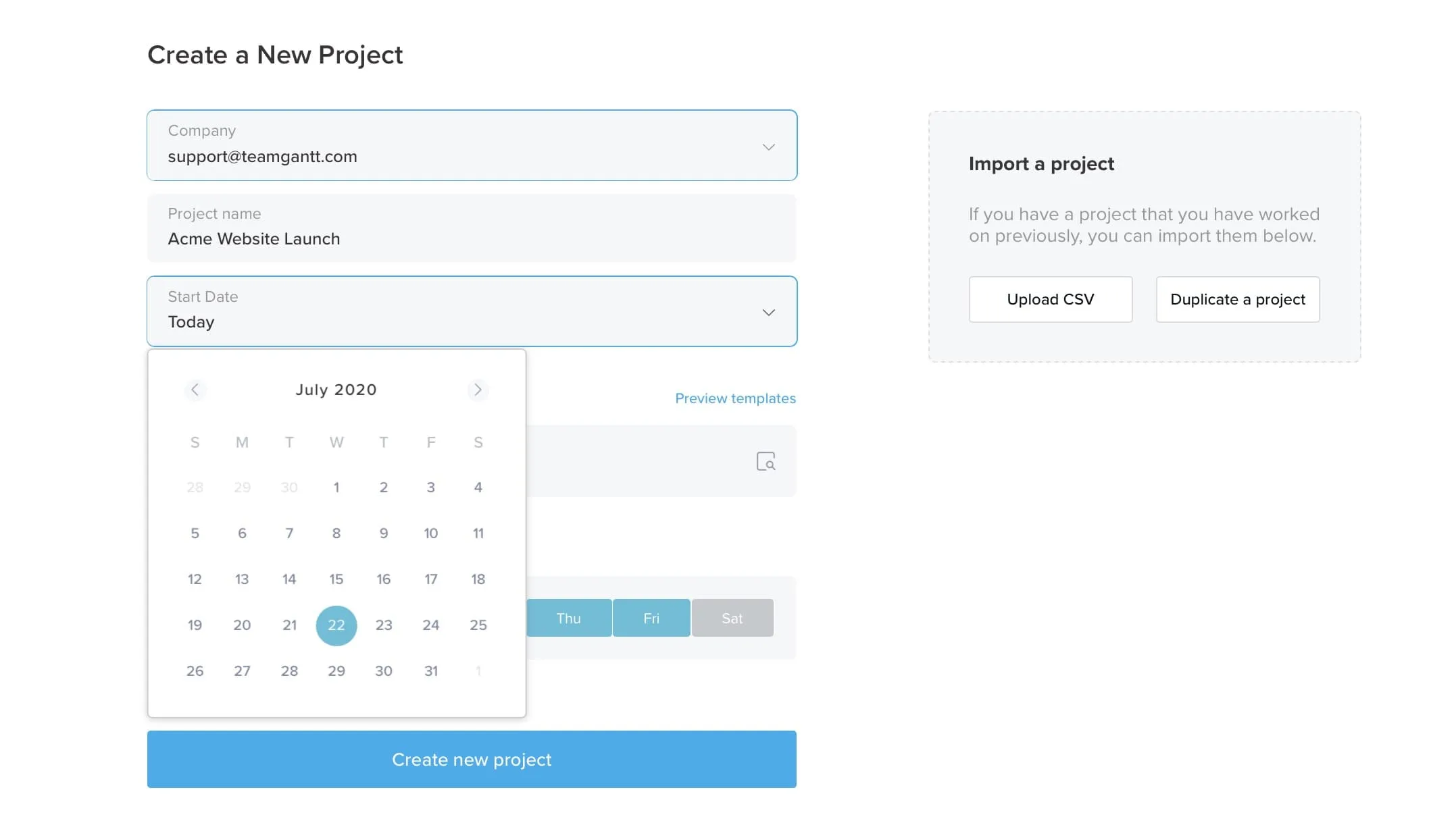The height and width of the screenshot is (840, 1431).
Task: Select July 31 in the calendar
Action: pos(430,671)
